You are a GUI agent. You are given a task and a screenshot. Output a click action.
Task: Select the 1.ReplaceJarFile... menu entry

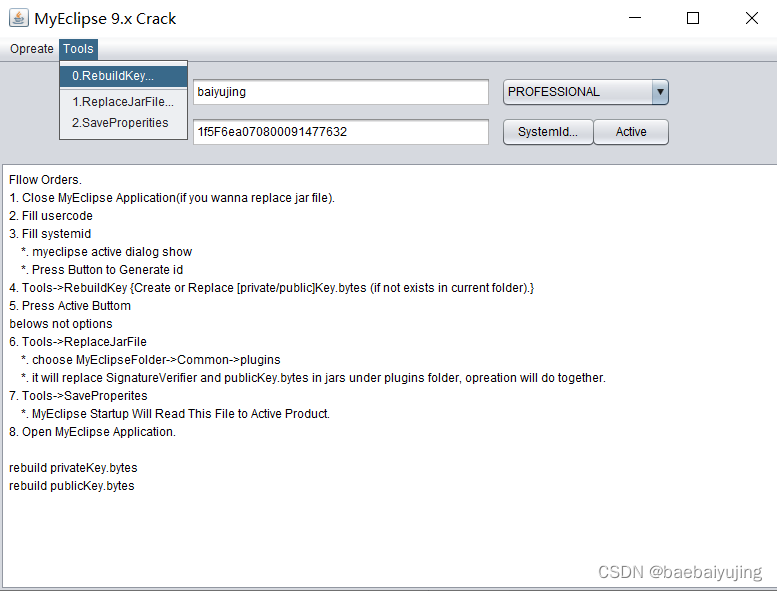click(x=123, y=102)
